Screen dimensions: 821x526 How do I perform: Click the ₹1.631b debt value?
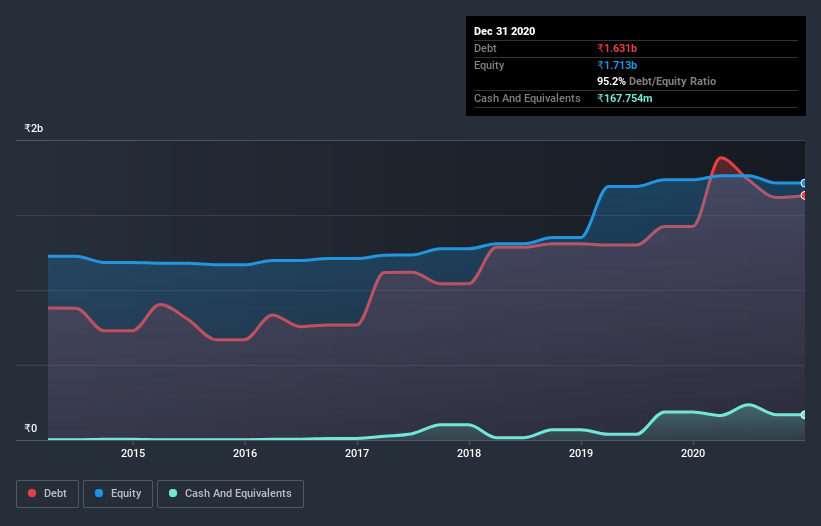coord(617,48)
